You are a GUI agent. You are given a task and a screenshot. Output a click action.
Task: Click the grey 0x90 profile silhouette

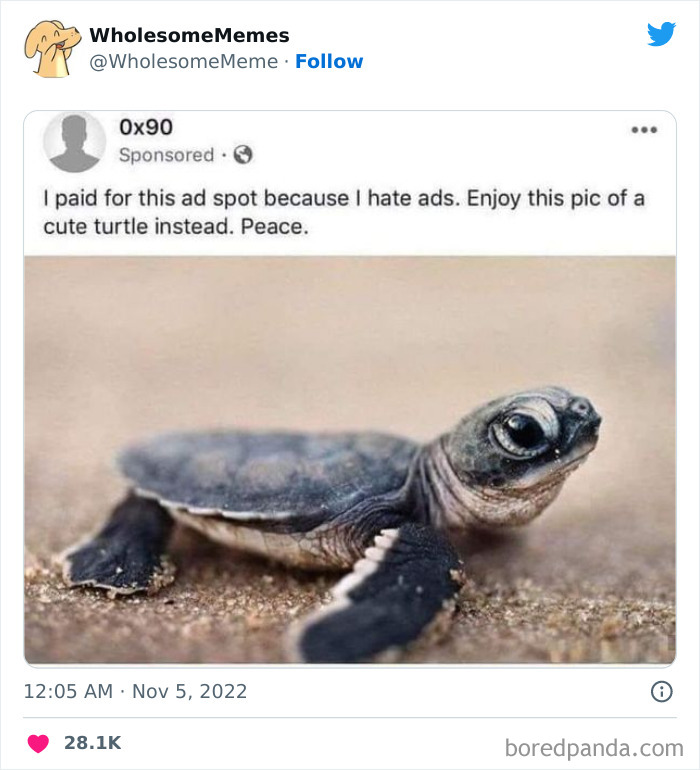74,142
